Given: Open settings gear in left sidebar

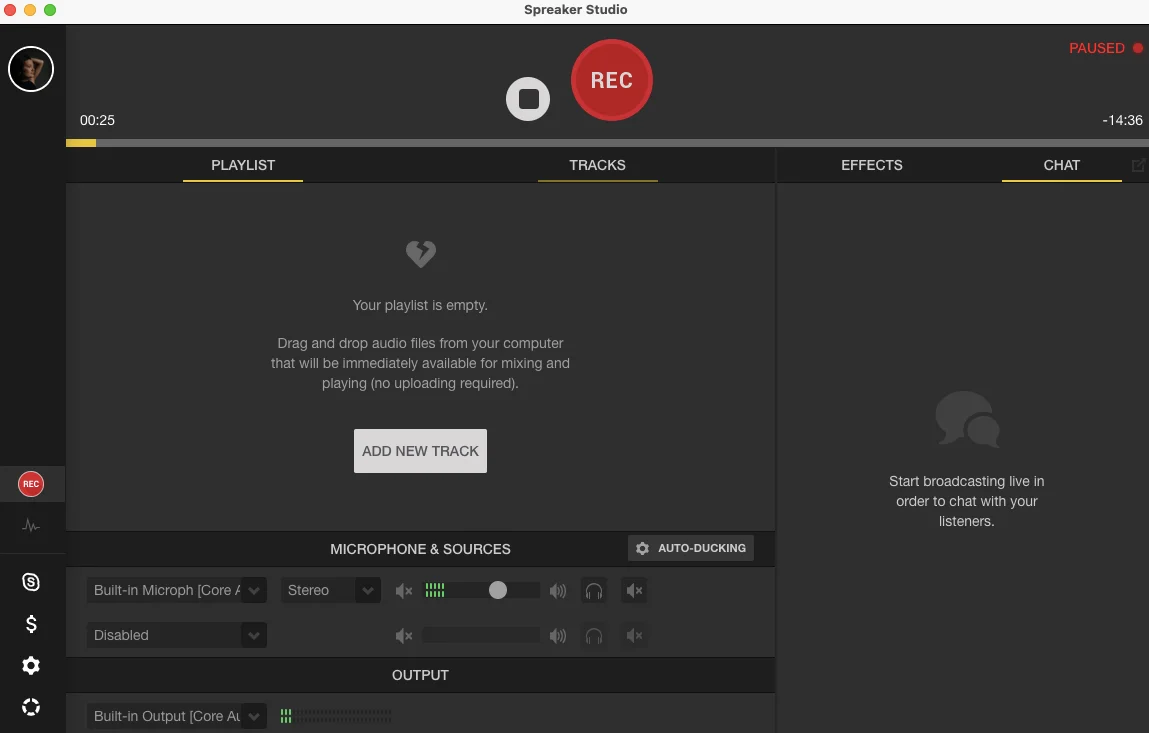Looking at the screenshot, I should click(x=31, y=666).
